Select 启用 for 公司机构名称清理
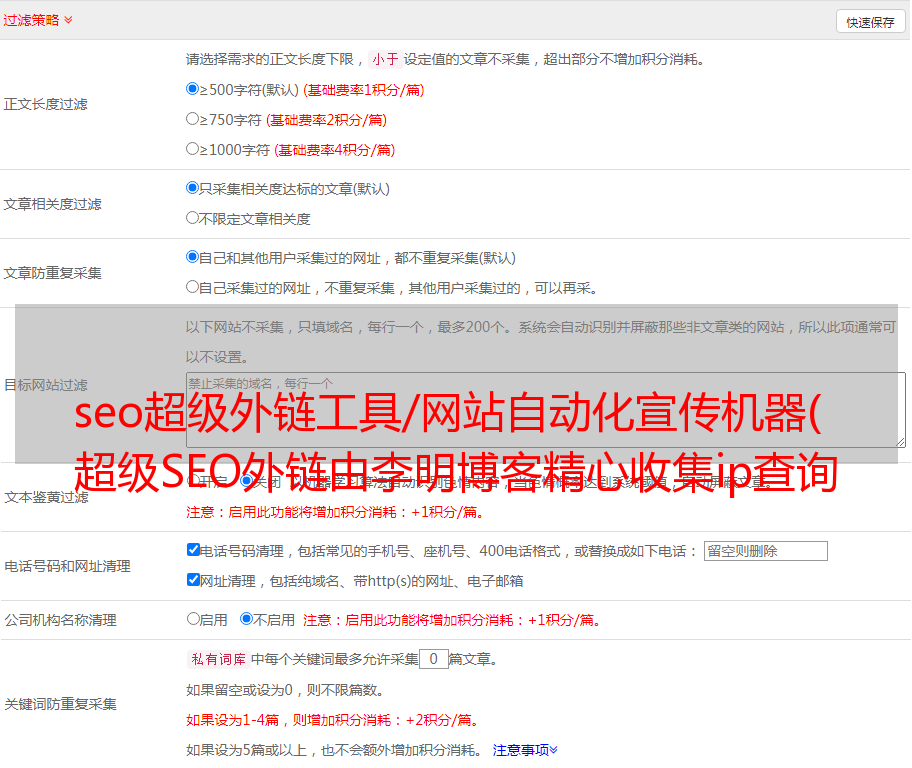The image size is (912, 768). click(193, 619)
